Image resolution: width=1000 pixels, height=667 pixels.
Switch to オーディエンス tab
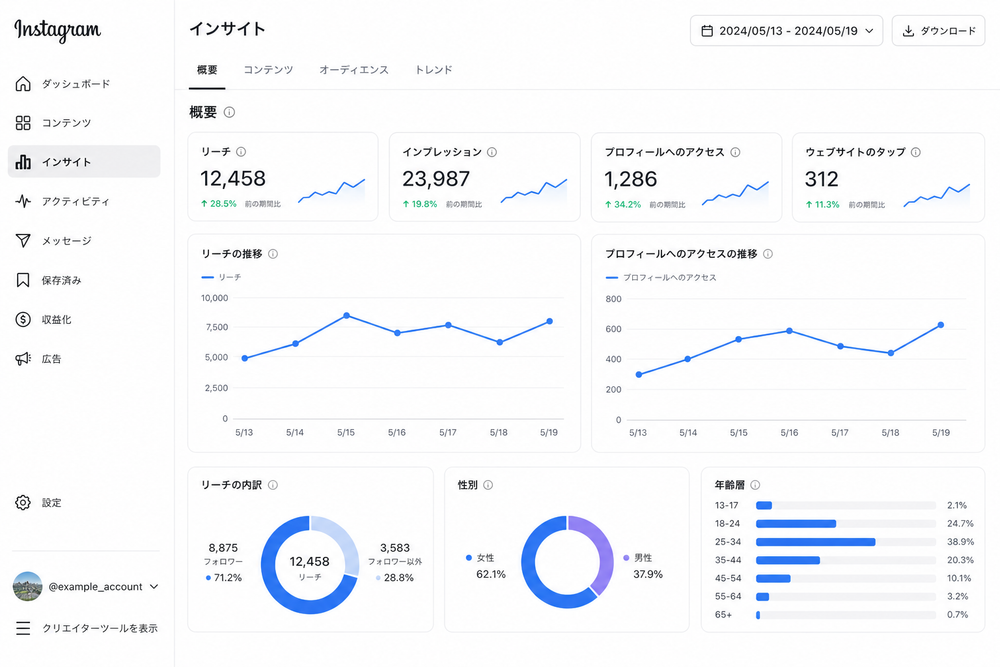354,70
